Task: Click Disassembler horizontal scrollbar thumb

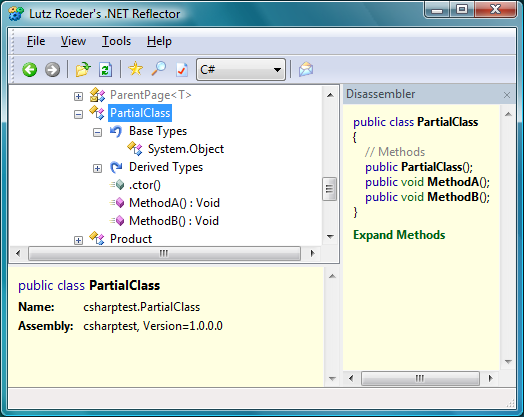Action: (x=420, y=378)
